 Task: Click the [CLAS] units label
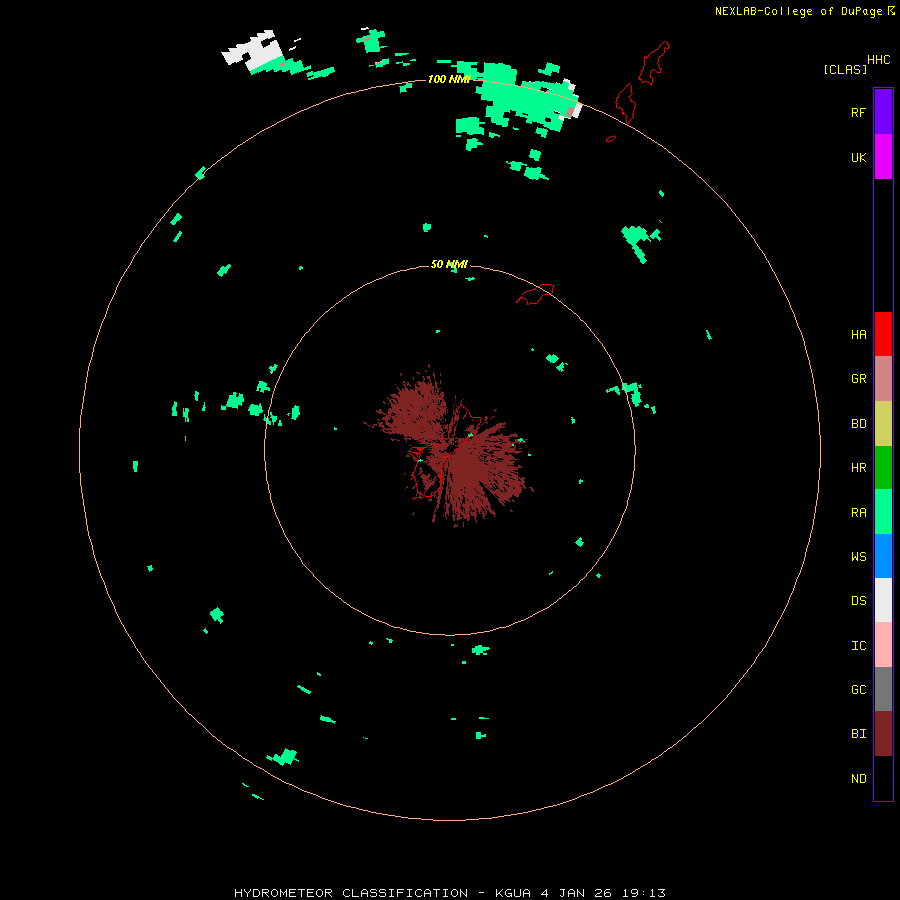(845, 69)
